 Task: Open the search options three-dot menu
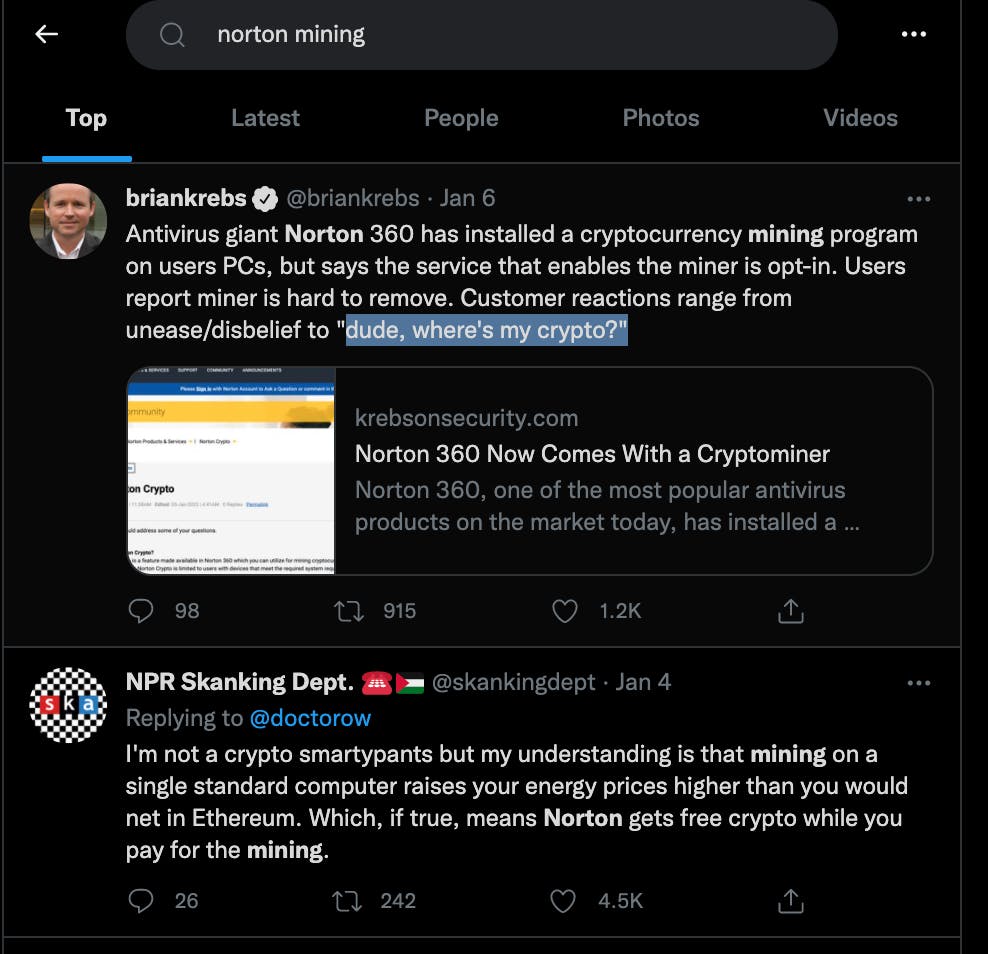[x=913, y=34]
